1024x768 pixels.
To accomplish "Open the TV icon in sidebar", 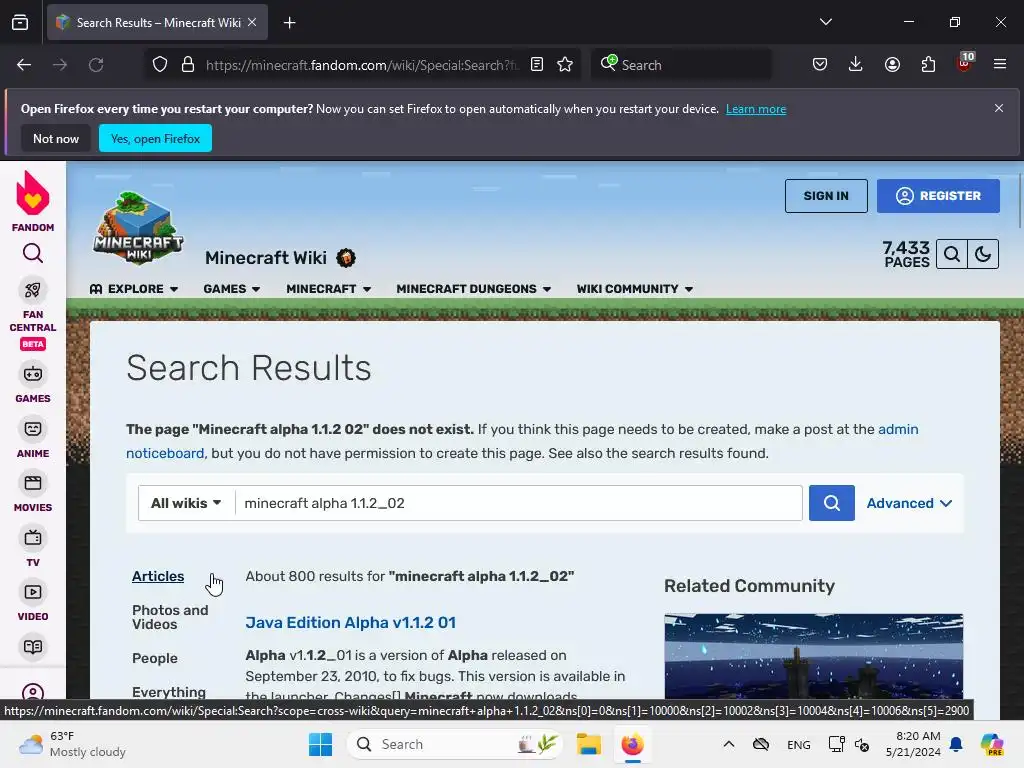I will 33,538.
